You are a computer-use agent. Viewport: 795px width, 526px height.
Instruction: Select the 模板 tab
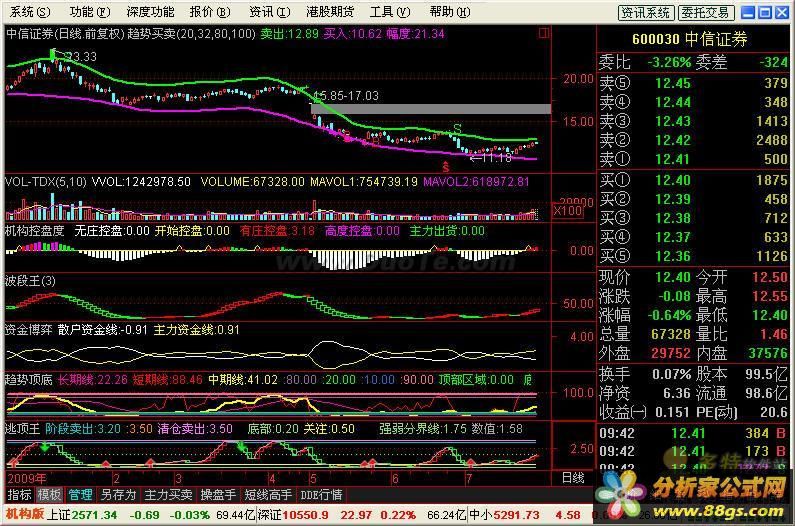pos(49,495)
